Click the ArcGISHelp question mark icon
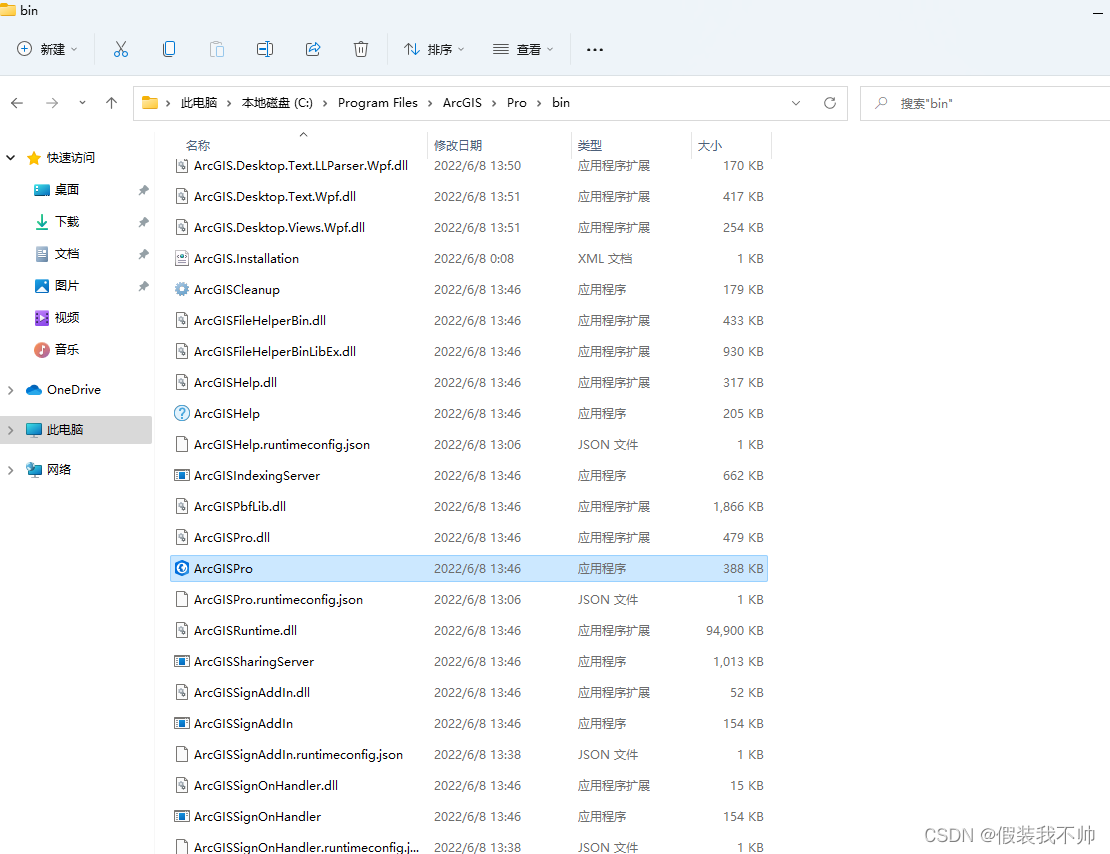Image resolution: width=1110 pixels, height=854 pixels. click(x=182, y=413)
